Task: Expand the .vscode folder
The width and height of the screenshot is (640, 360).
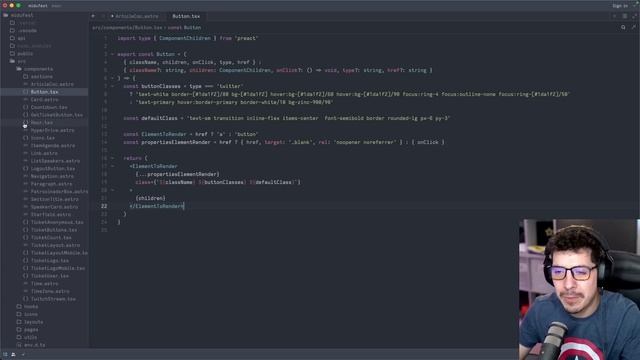Action: click(x=27, y=31)
